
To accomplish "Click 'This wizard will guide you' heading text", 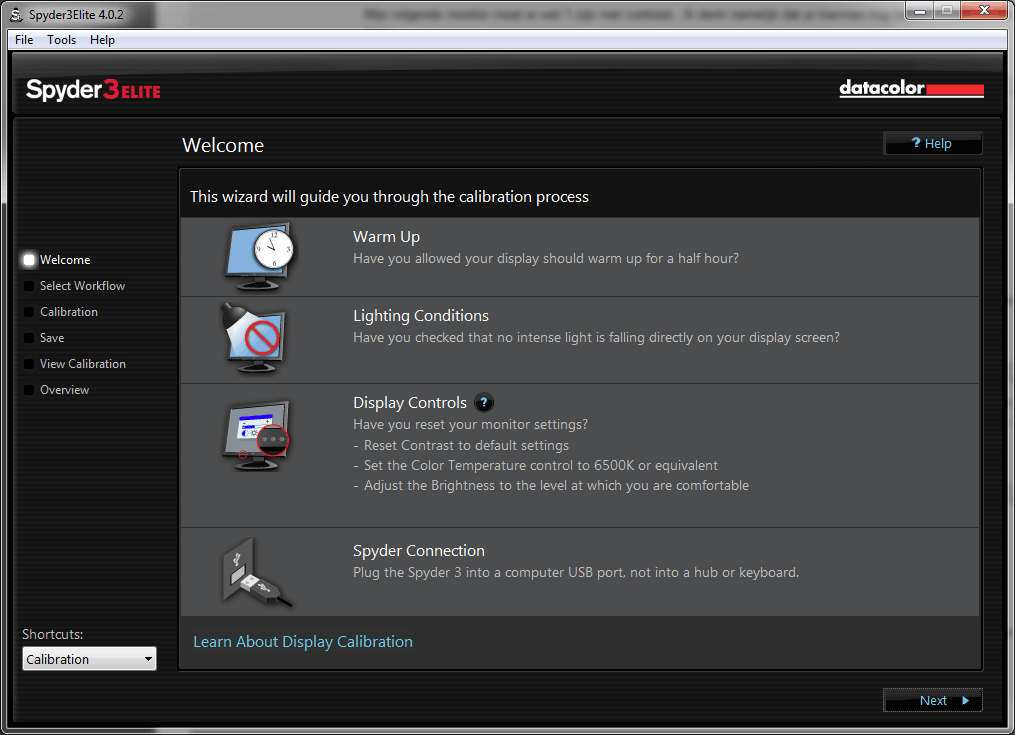I will click(x=389, y=197).
